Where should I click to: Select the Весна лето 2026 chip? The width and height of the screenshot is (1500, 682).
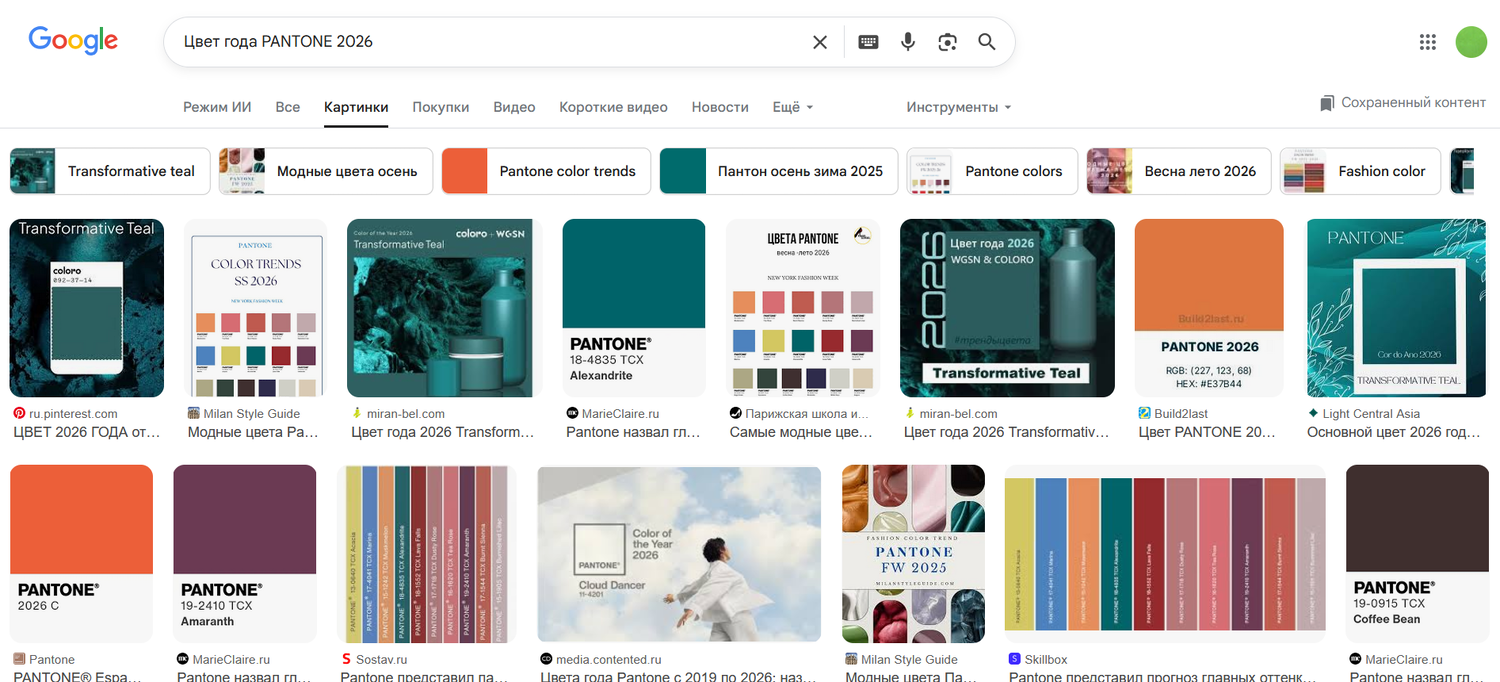pos(1179,171)
